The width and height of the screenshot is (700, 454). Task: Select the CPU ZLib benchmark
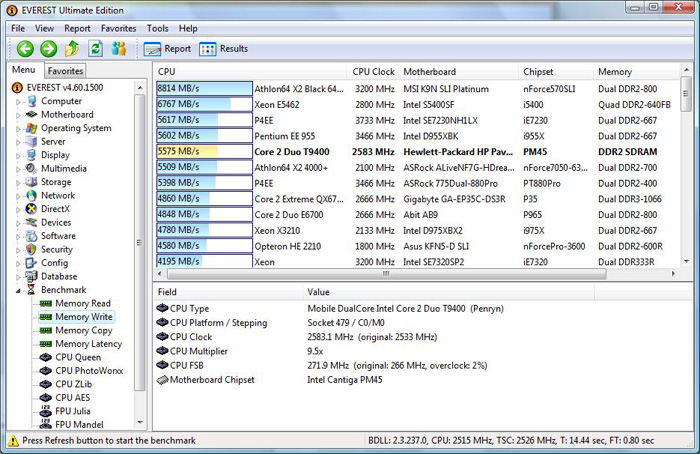click(x=74, y=384)
